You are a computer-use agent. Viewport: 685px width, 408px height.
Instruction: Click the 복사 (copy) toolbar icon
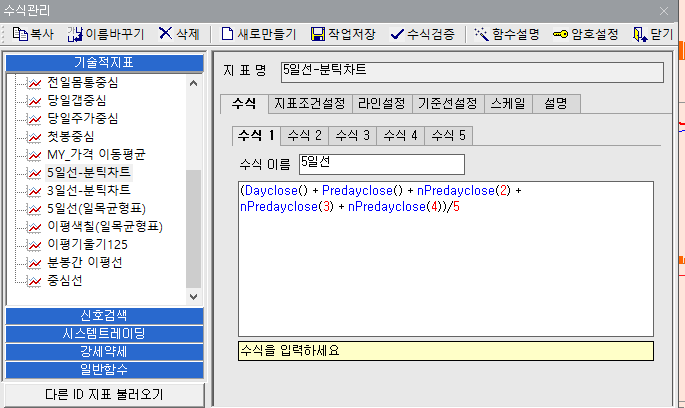pyautogui.click(x=21, y=34)
